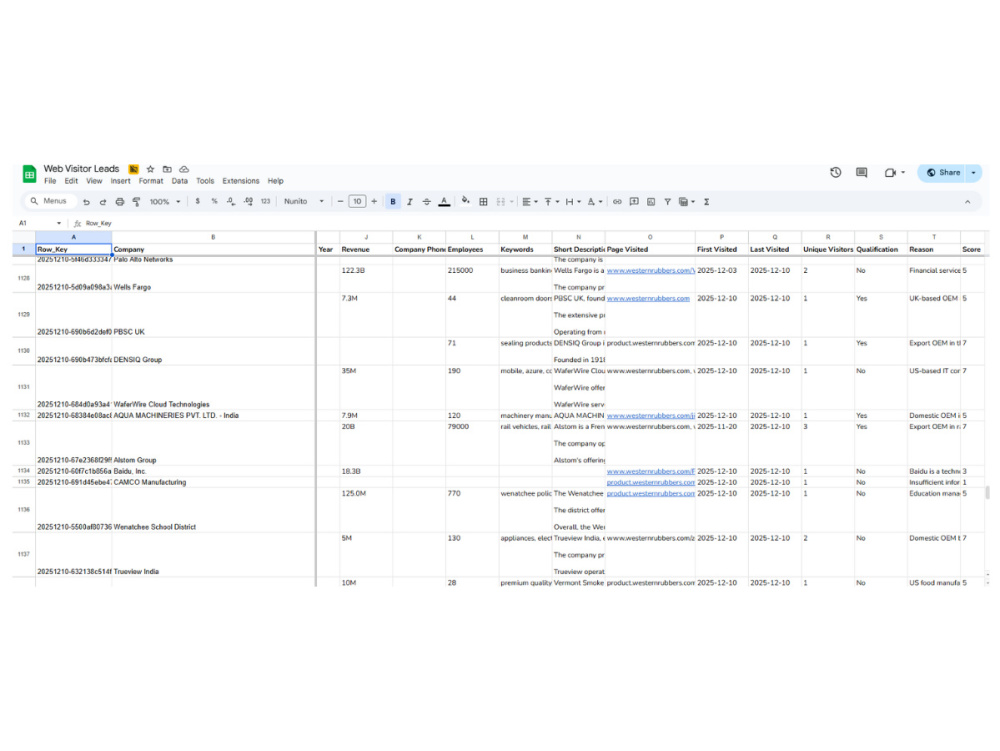Click the formula bar showing Row_Key
Viewport: 1000px width, 751px height.
click(536, 223)
